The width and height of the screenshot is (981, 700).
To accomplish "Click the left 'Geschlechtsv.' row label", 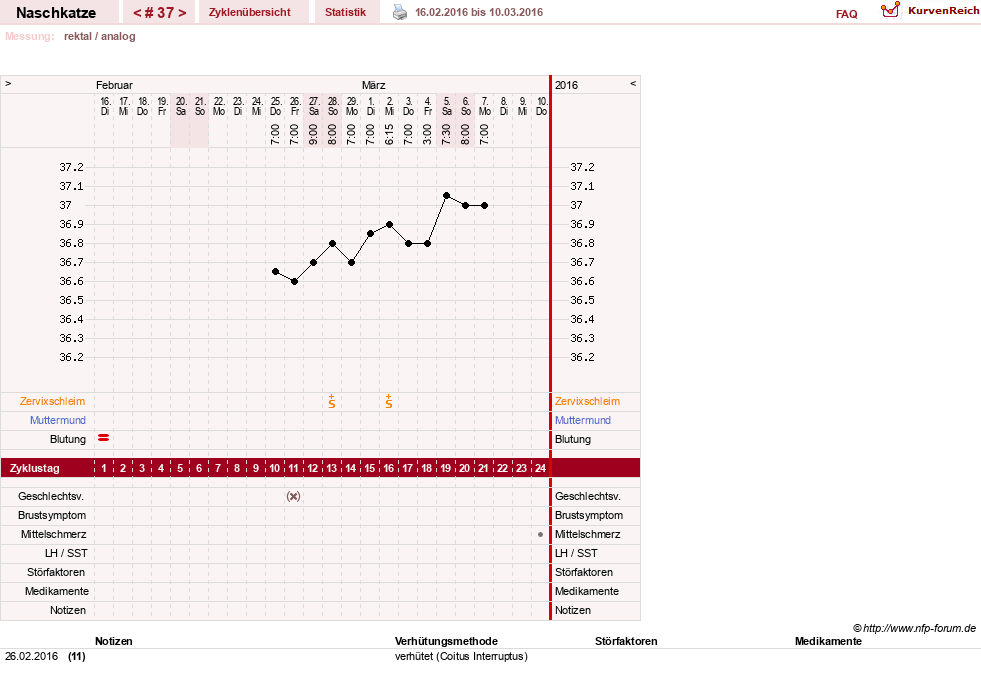I will [51, 496].
